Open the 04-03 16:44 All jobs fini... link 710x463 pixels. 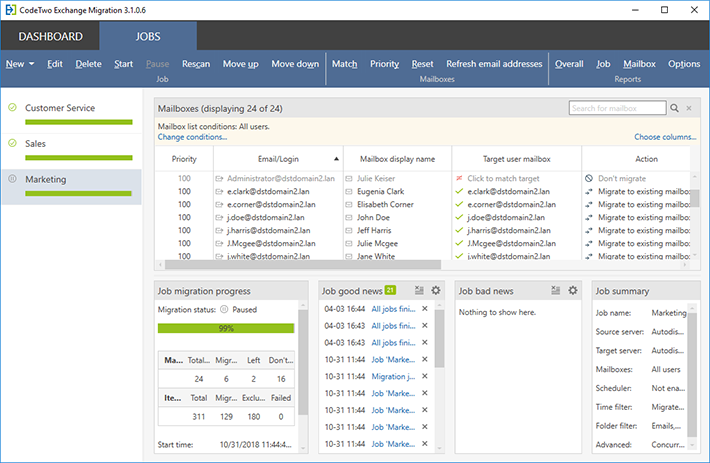[393, 309]
